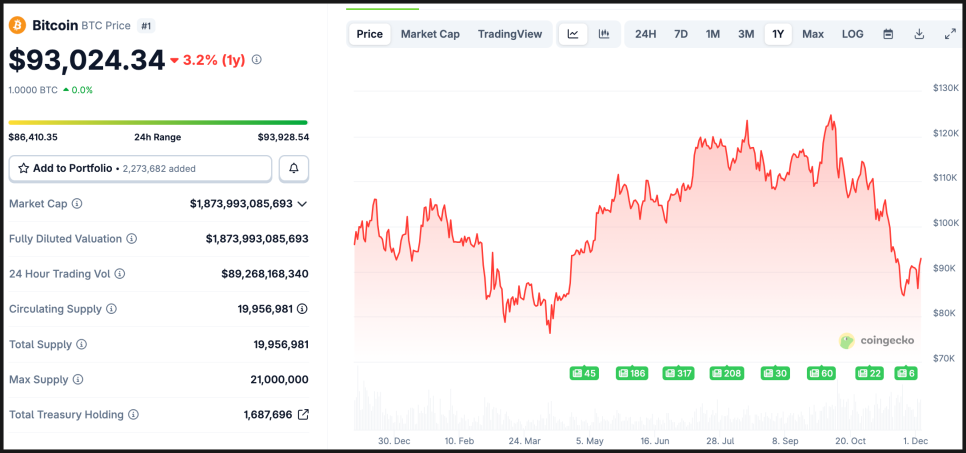
Task: Switch to the line chart view icon
Action: [x=573, y=34]
